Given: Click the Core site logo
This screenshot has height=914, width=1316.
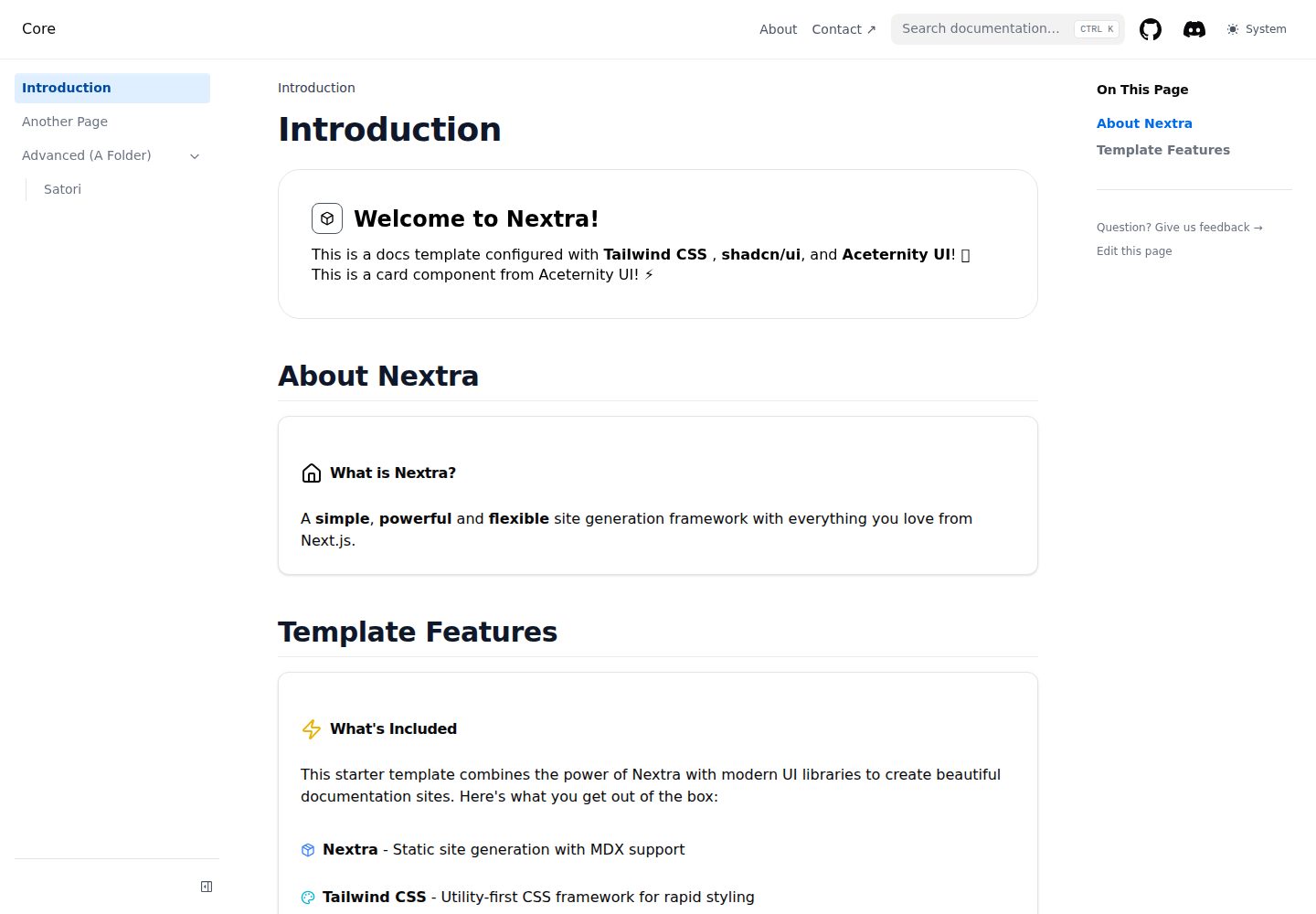Looking at the screenshot, I should 38,29.
